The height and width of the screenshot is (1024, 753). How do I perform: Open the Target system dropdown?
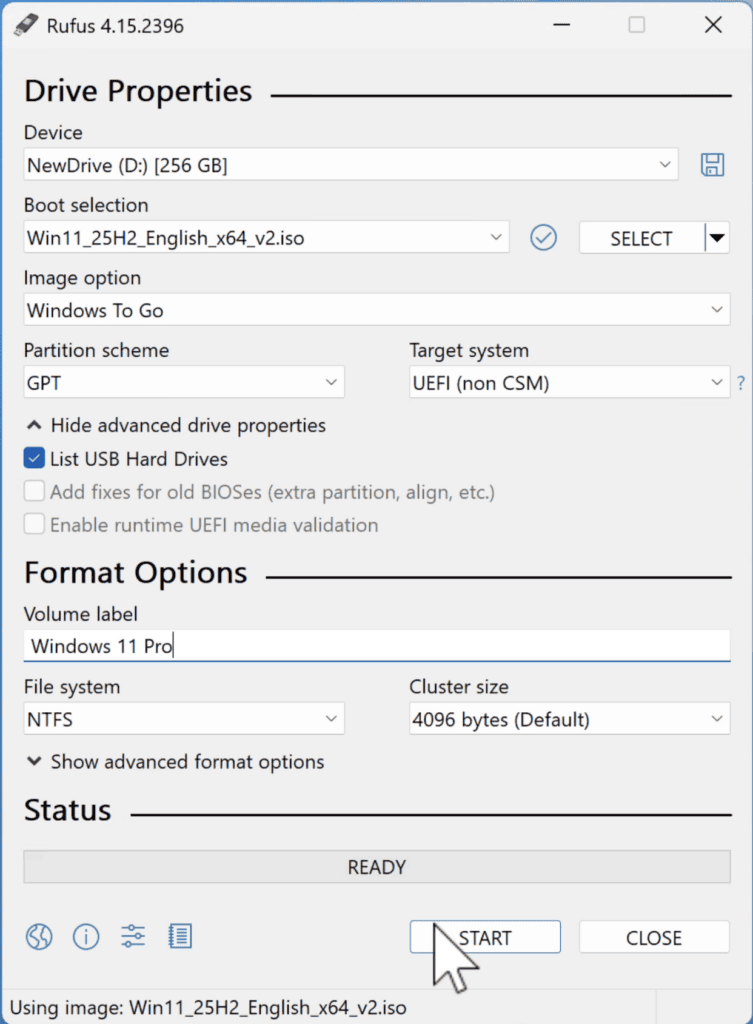click(569, 383)
